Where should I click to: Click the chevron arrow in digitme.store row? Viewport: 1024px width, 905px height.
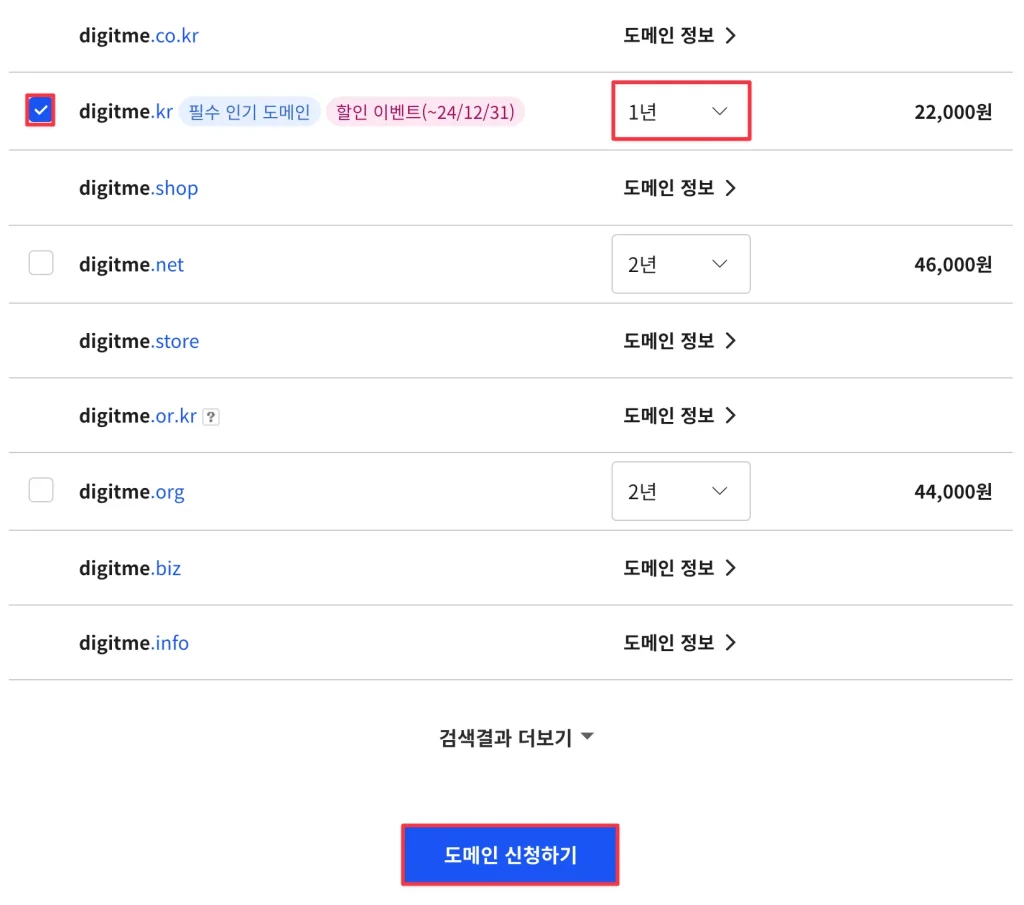click(730, 341)
